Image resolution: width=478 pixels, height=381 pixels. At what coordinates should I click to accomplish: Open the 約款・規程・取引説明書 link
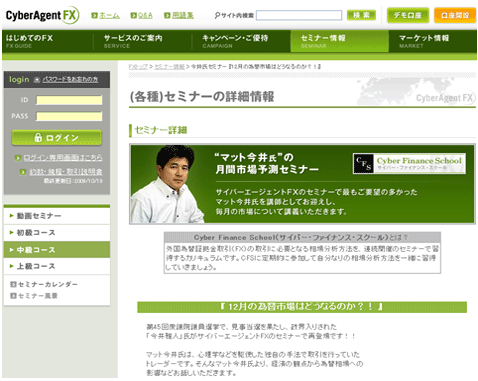point(66,172)
